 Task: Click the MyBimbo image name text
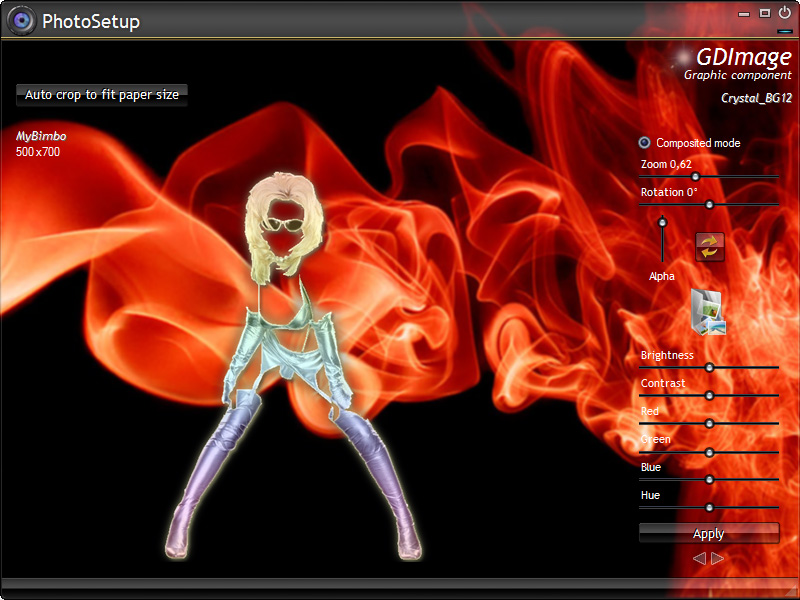click(41, 136)
